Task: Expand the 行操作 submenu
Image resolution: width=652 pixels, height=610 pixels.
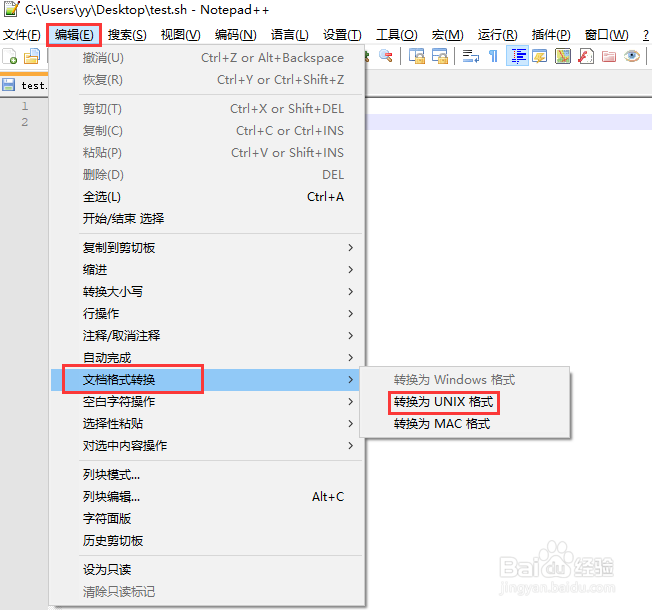Action: pos(208,314)
